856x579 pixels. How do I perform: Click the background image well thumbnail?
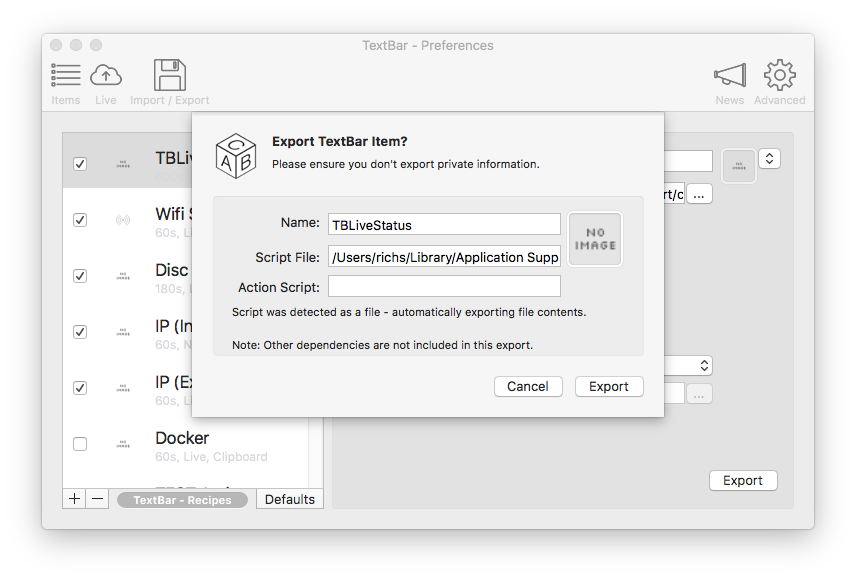[739, 165]
